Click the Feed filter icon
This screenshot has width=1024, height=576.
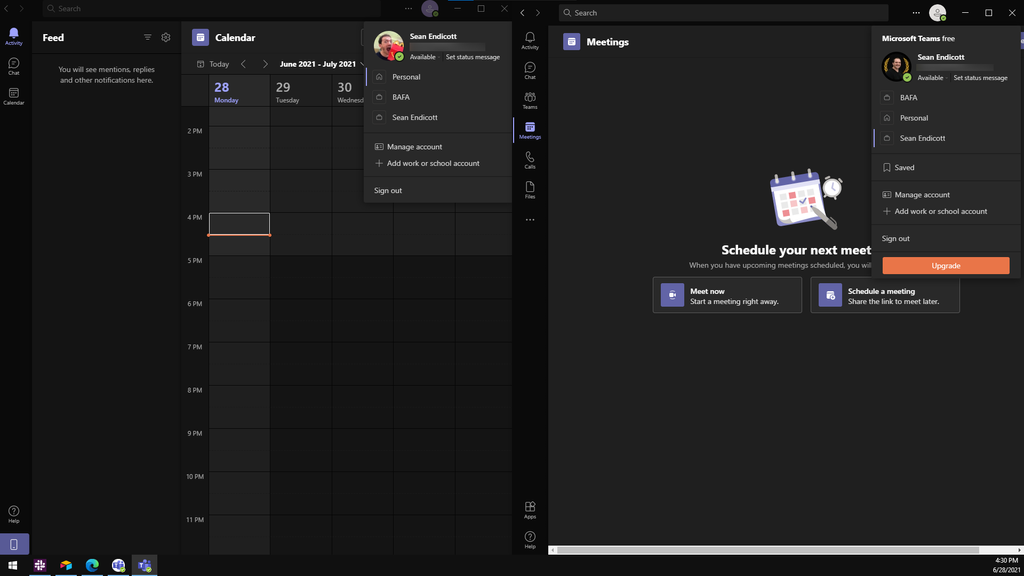(x=147, y=37)
